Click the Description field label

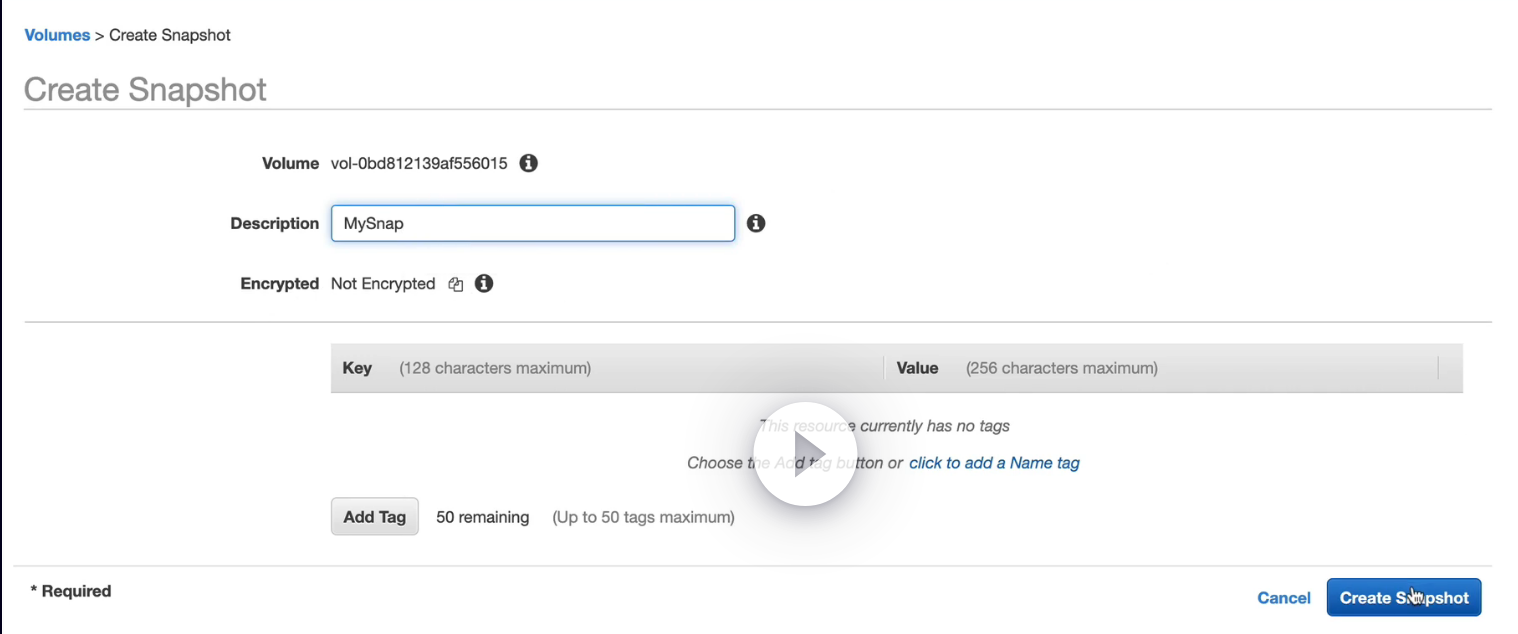pyautogui.click(x=274, y=224)
